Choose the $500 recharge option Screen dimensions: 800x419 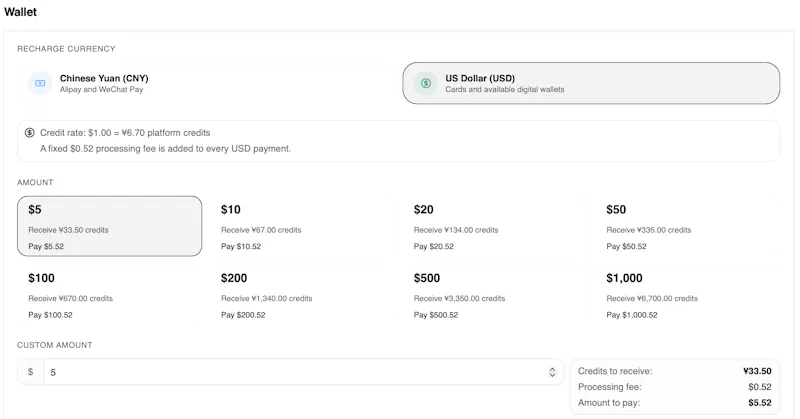(495, 295)
